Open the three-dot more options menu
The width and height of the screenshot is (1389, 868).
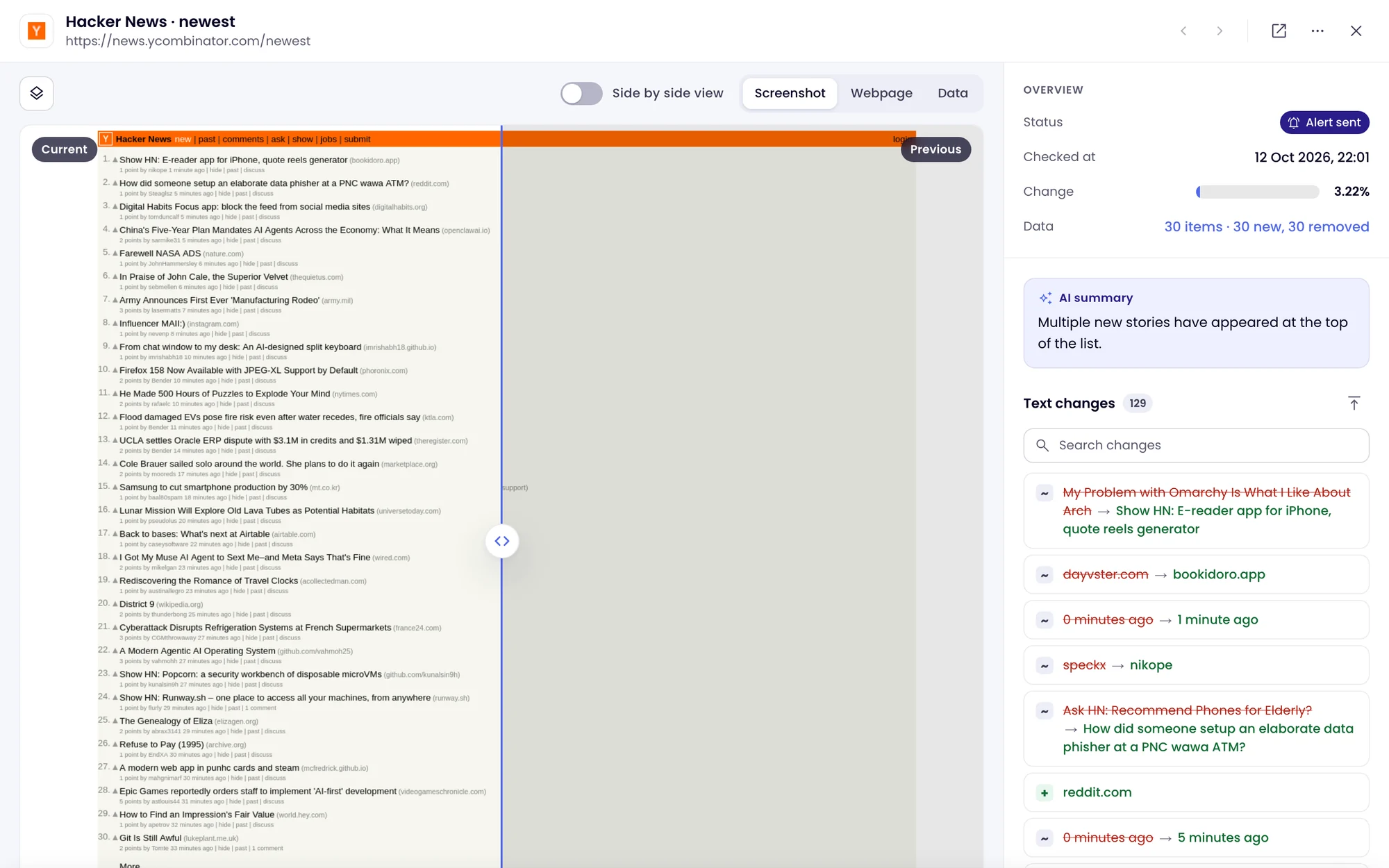pyautogui.click(x=1317, y=31)
